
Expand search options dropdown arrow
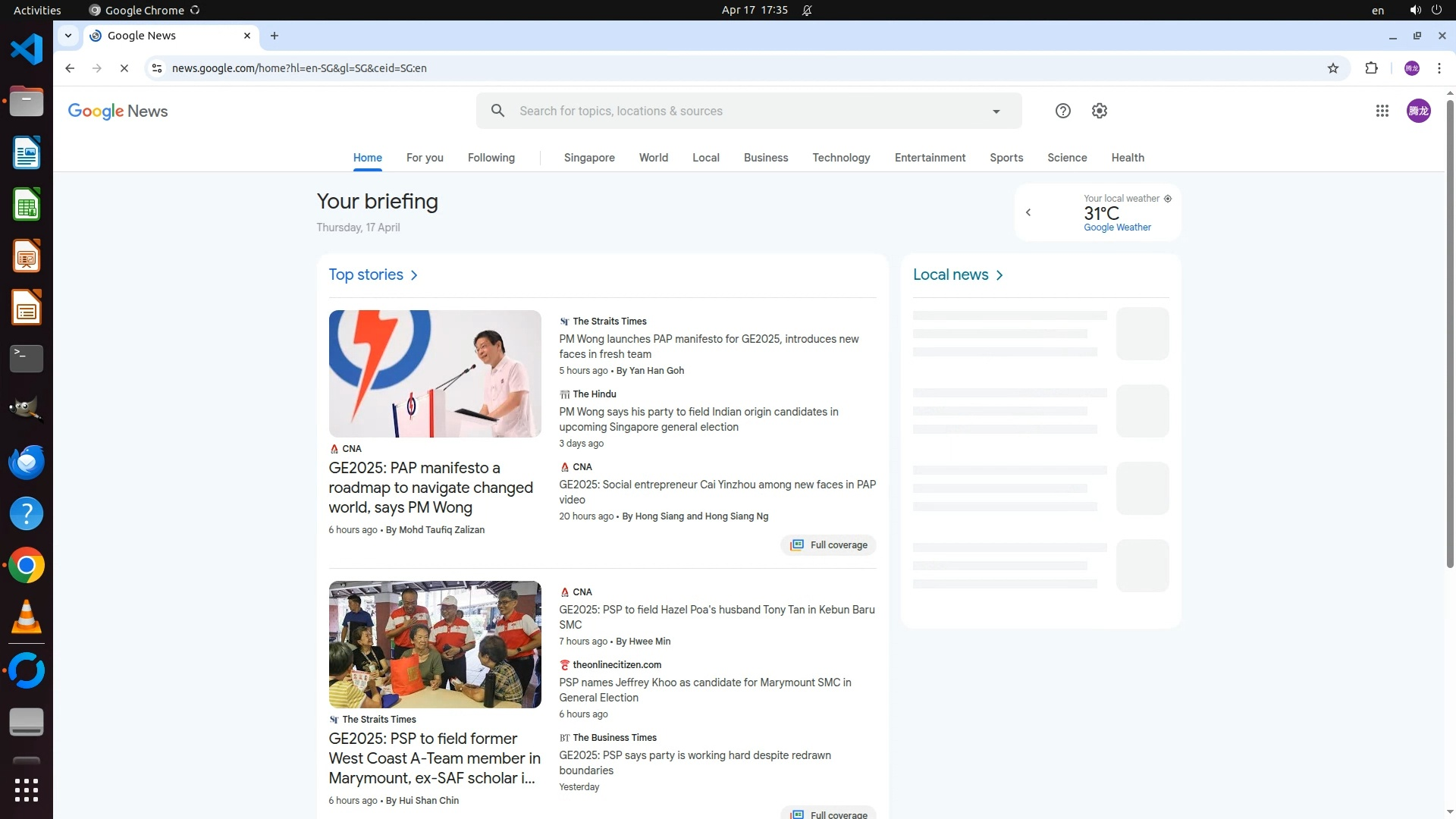pos(996,111)
